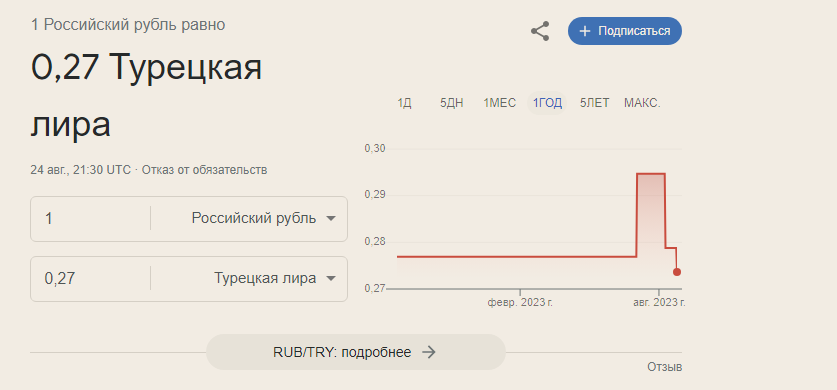This screenshot has height=390, width=837.
Task: Click the Отказ от обязательств link
Action: (204, 170)
